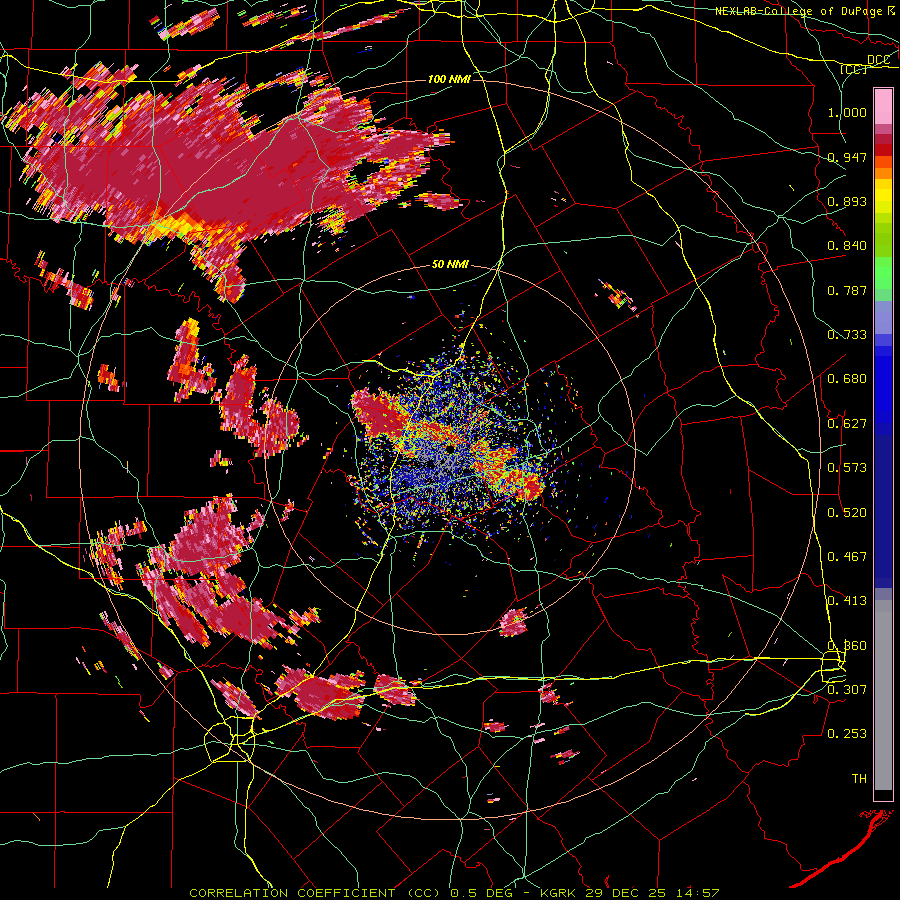This screenshot has height=900, width=900.
Task: Pick the bright green color bar segment
Action: pyautogui.click(x=883, y=273)
